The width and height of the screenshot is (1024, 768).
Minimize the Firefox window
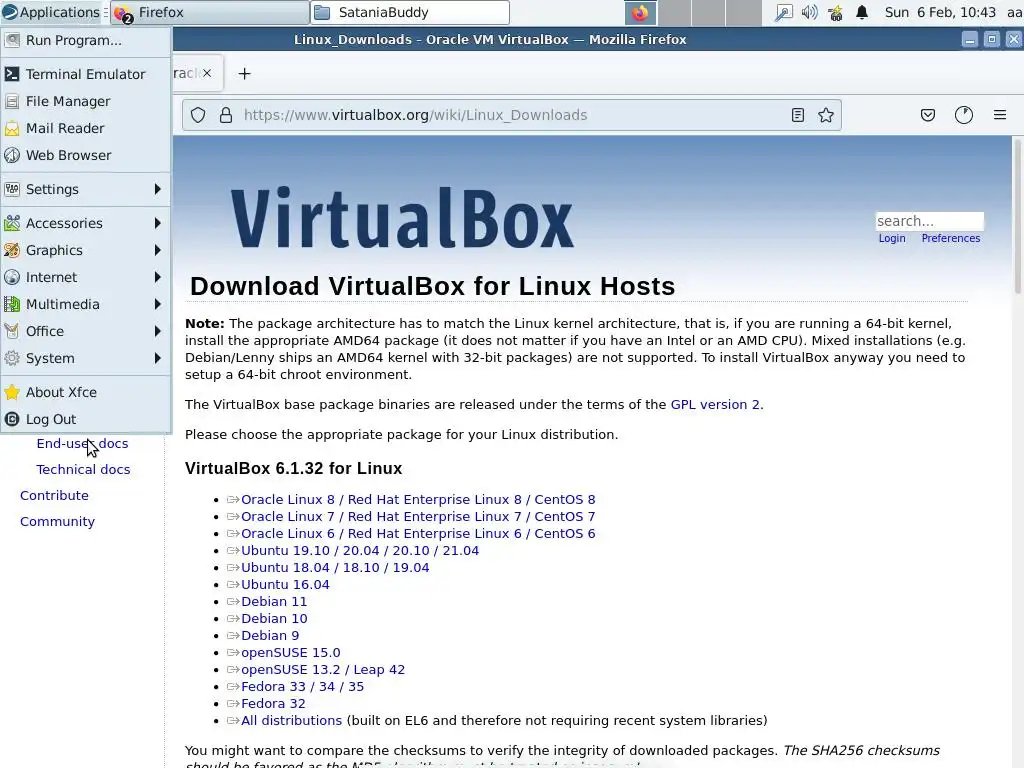click(970, 40)
